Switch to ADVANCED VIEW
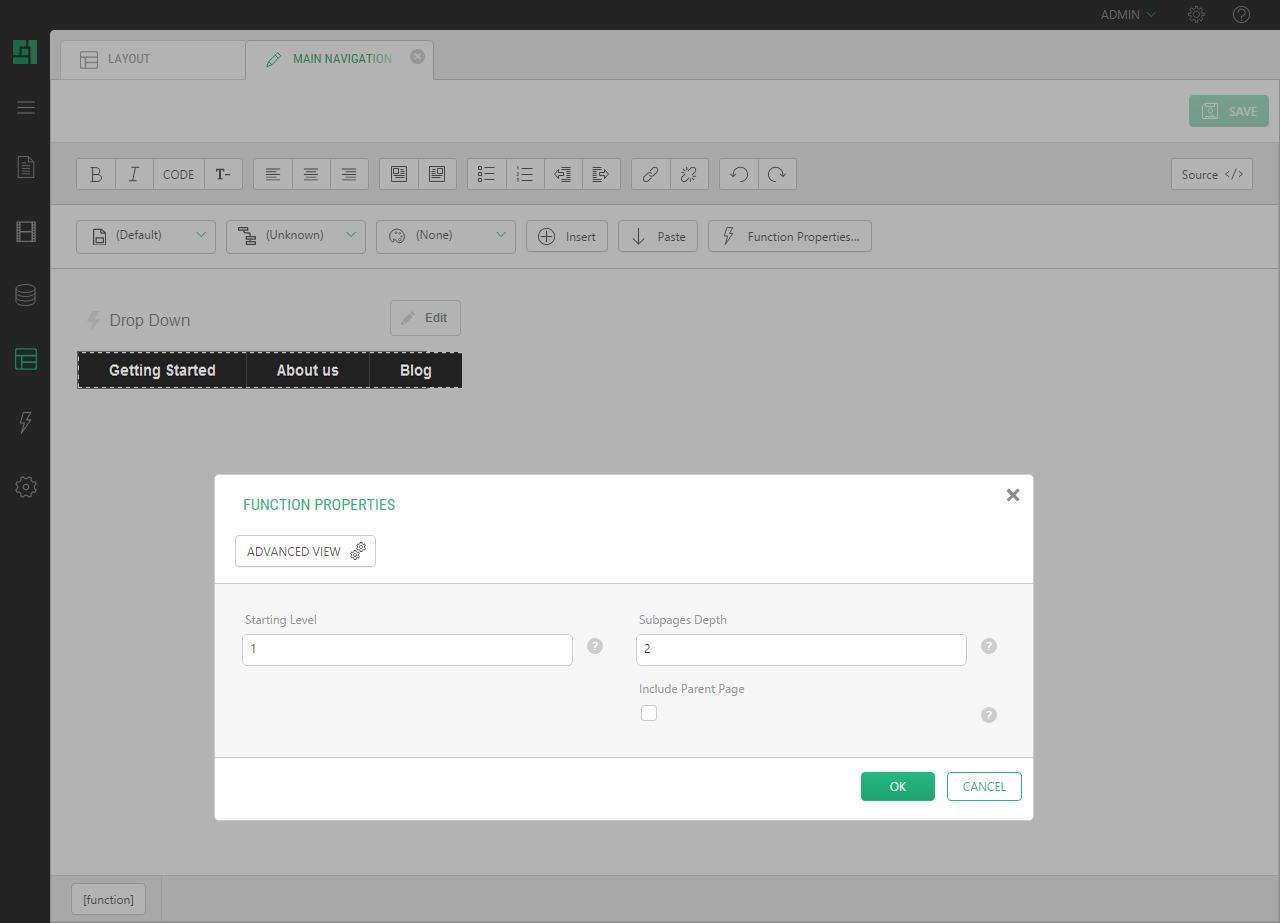 click(305, 552)
